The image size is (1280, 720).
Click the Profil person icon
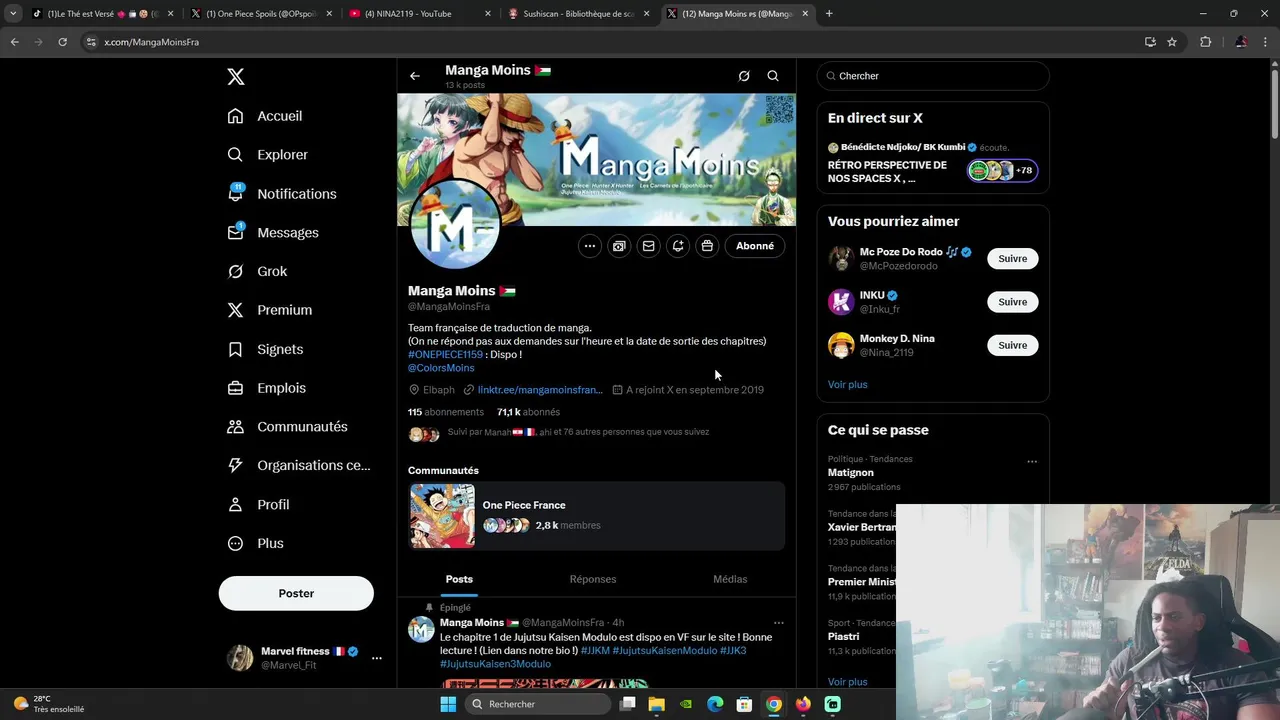coord(235,504)
